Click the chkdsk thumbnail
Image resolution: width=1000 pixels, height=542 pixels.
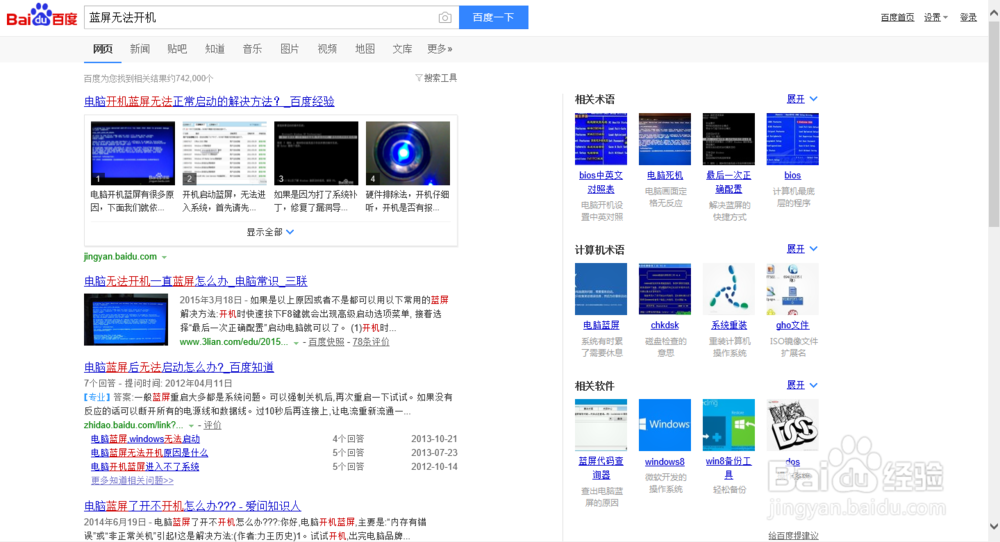[x=665, y=289]
